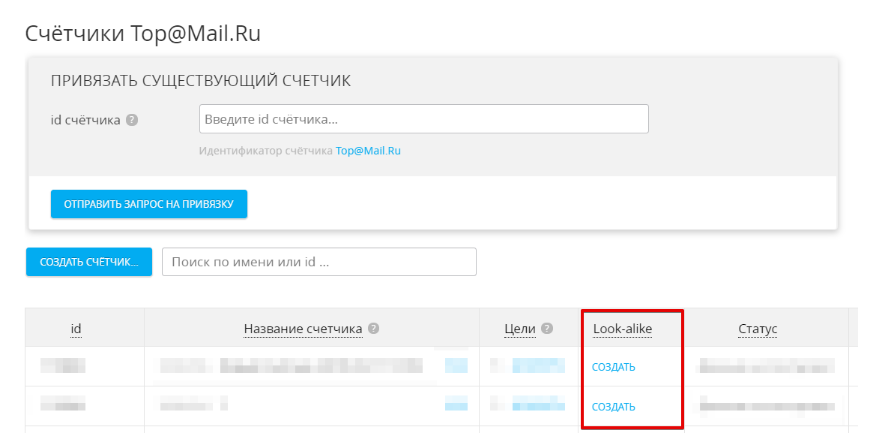Click the help icon beside Цели header
876x447 pixels.
pyautogui.click(x=548, y=329)
